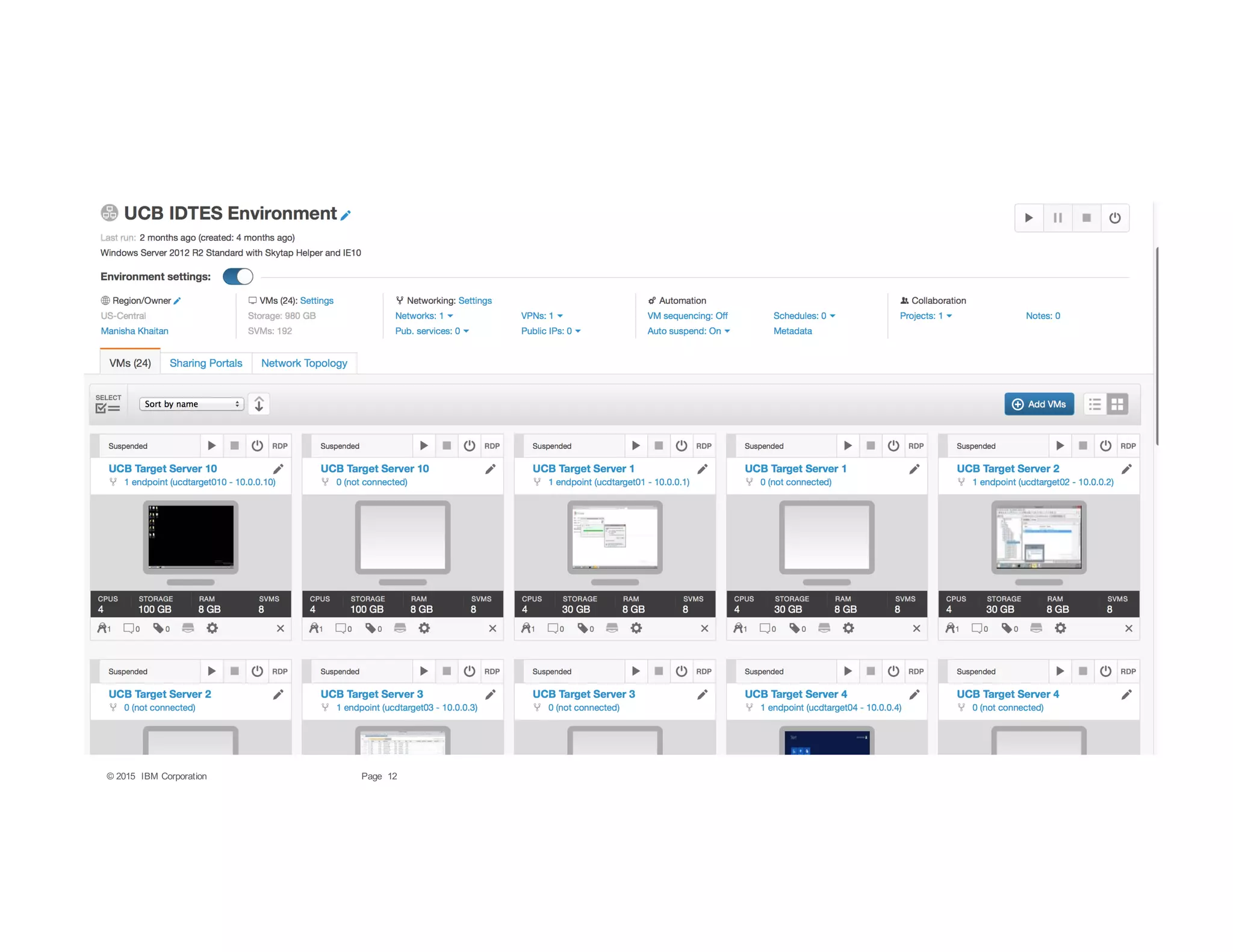The image size is (1233, 952).
Task: Switch to the Sharing Portals tab
Action: [x=206, y=363]
